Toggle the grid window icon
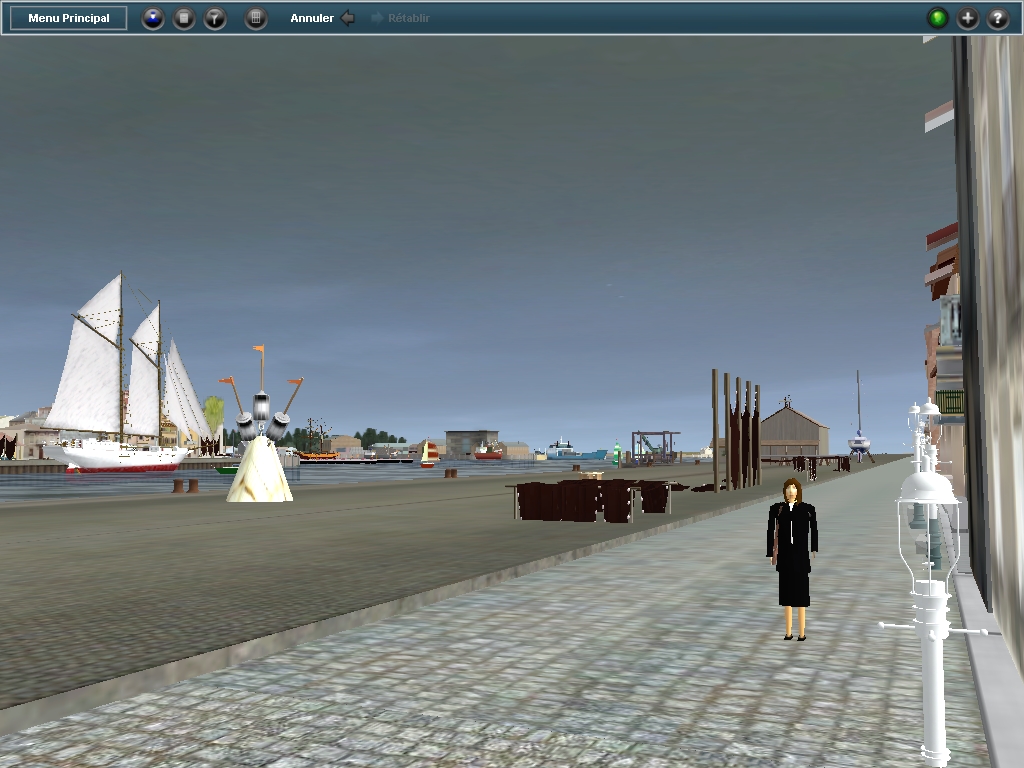 pyautogui.click(x=256, y=18)
